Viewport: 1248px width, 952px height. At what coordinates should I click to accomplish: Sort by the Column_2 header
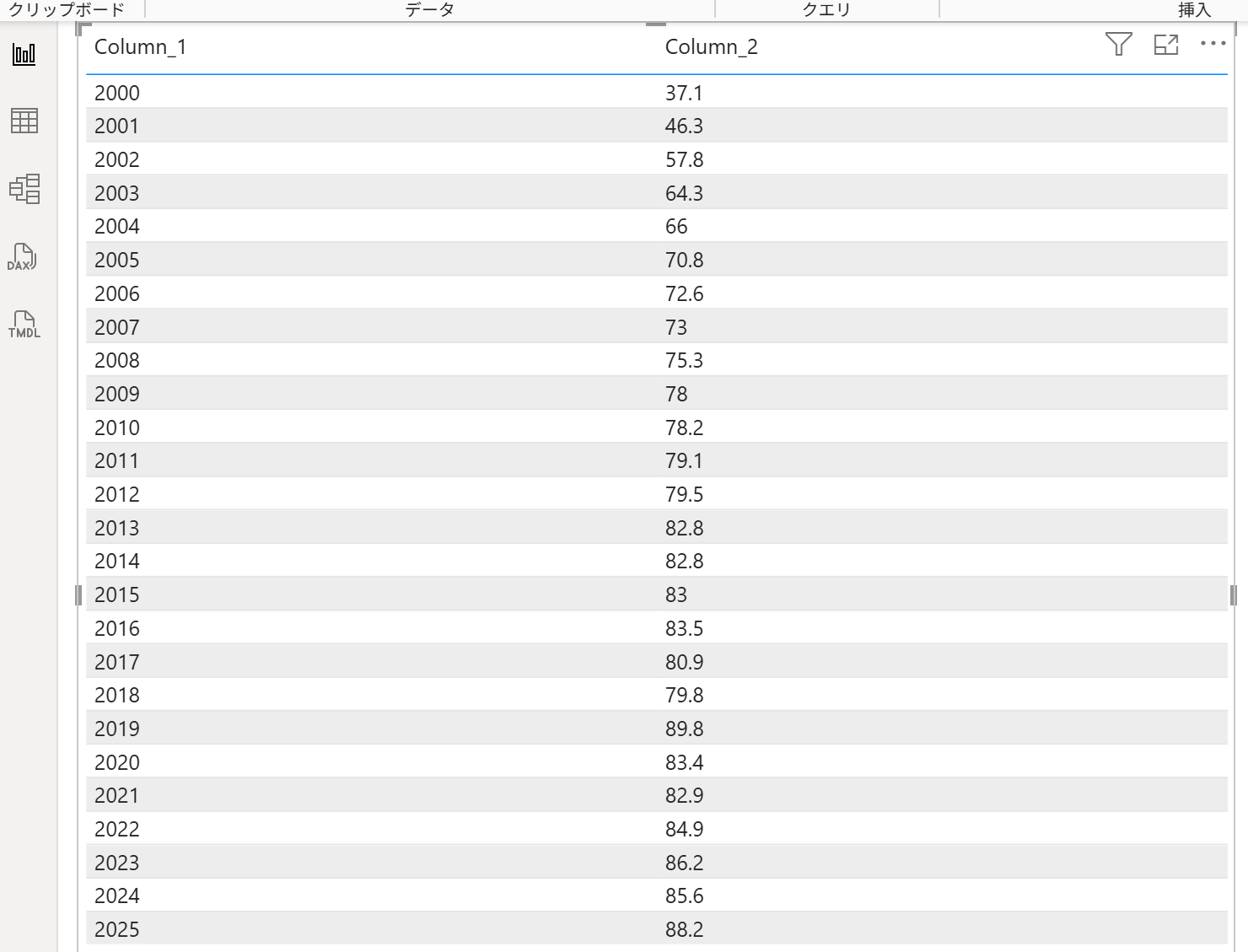pos(711,47)
